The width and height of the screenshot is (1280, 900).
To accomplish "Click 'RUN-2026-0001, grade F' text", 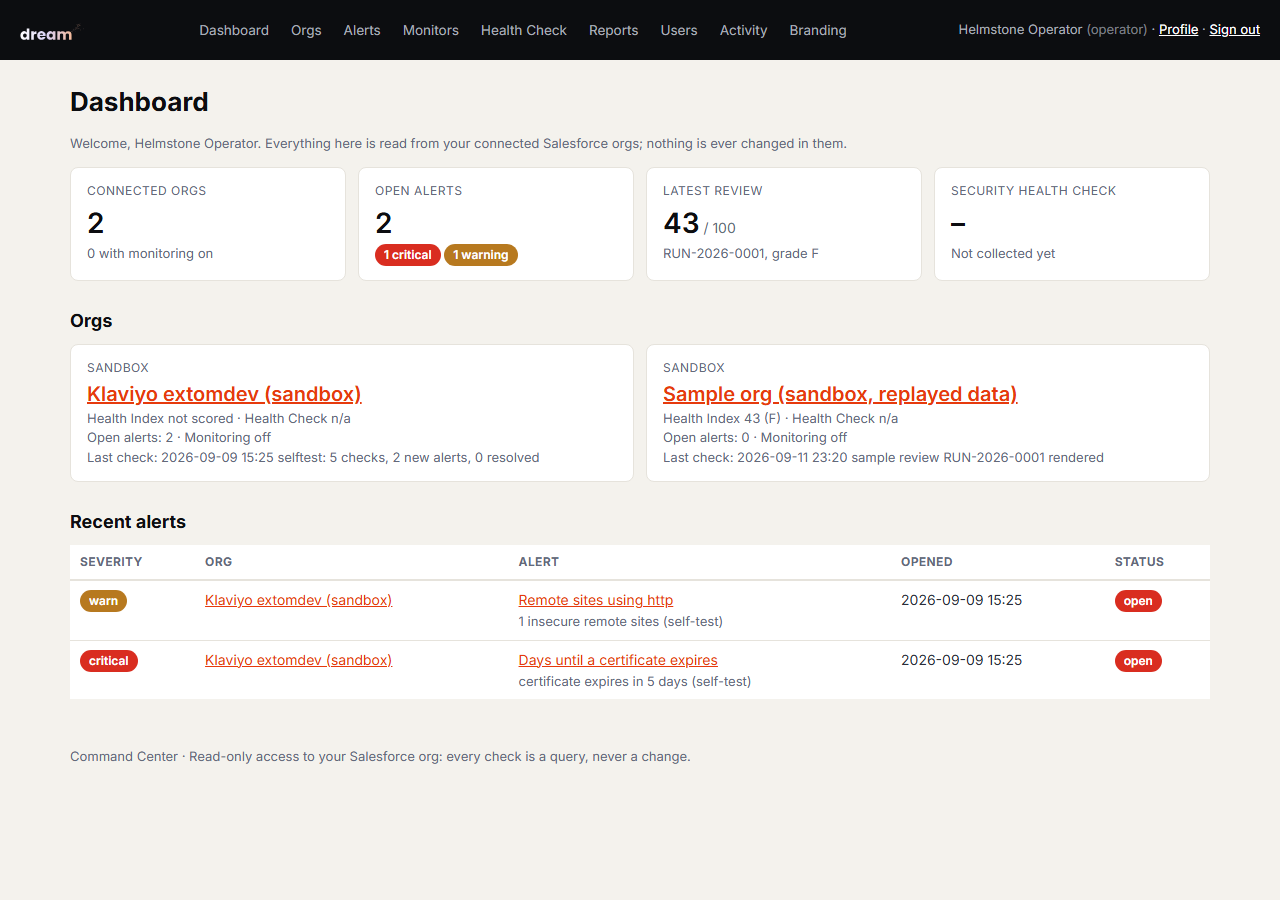I will tap(741, 254).
